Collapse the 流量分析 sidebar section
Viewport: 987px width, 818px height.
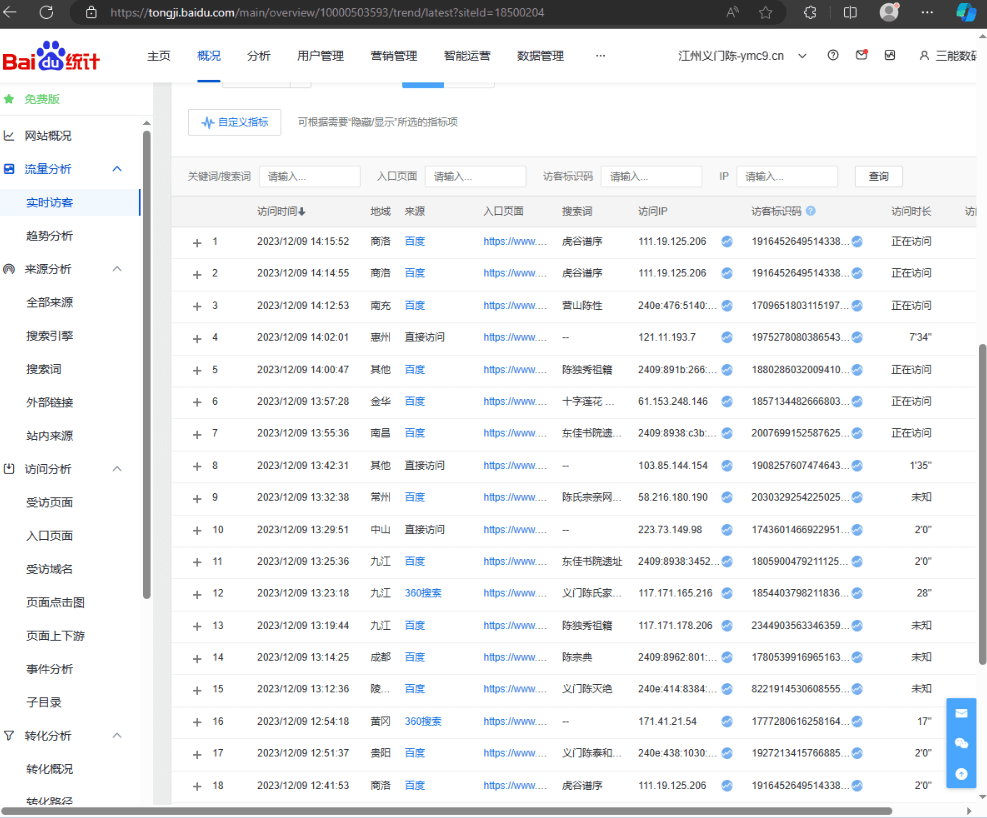[x=117, y=169]
